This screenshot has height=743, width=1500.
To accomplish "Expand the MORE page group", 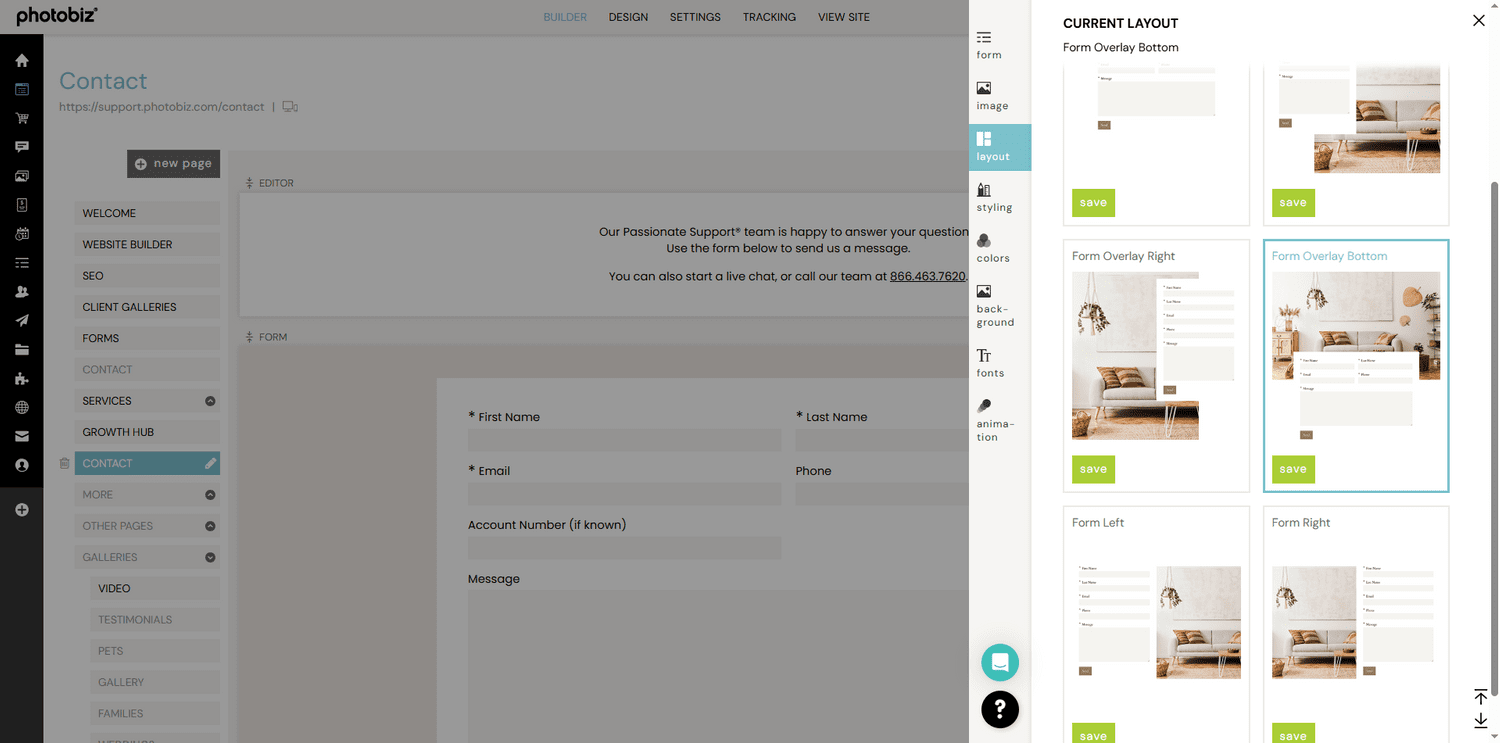I will coord(210,495).
